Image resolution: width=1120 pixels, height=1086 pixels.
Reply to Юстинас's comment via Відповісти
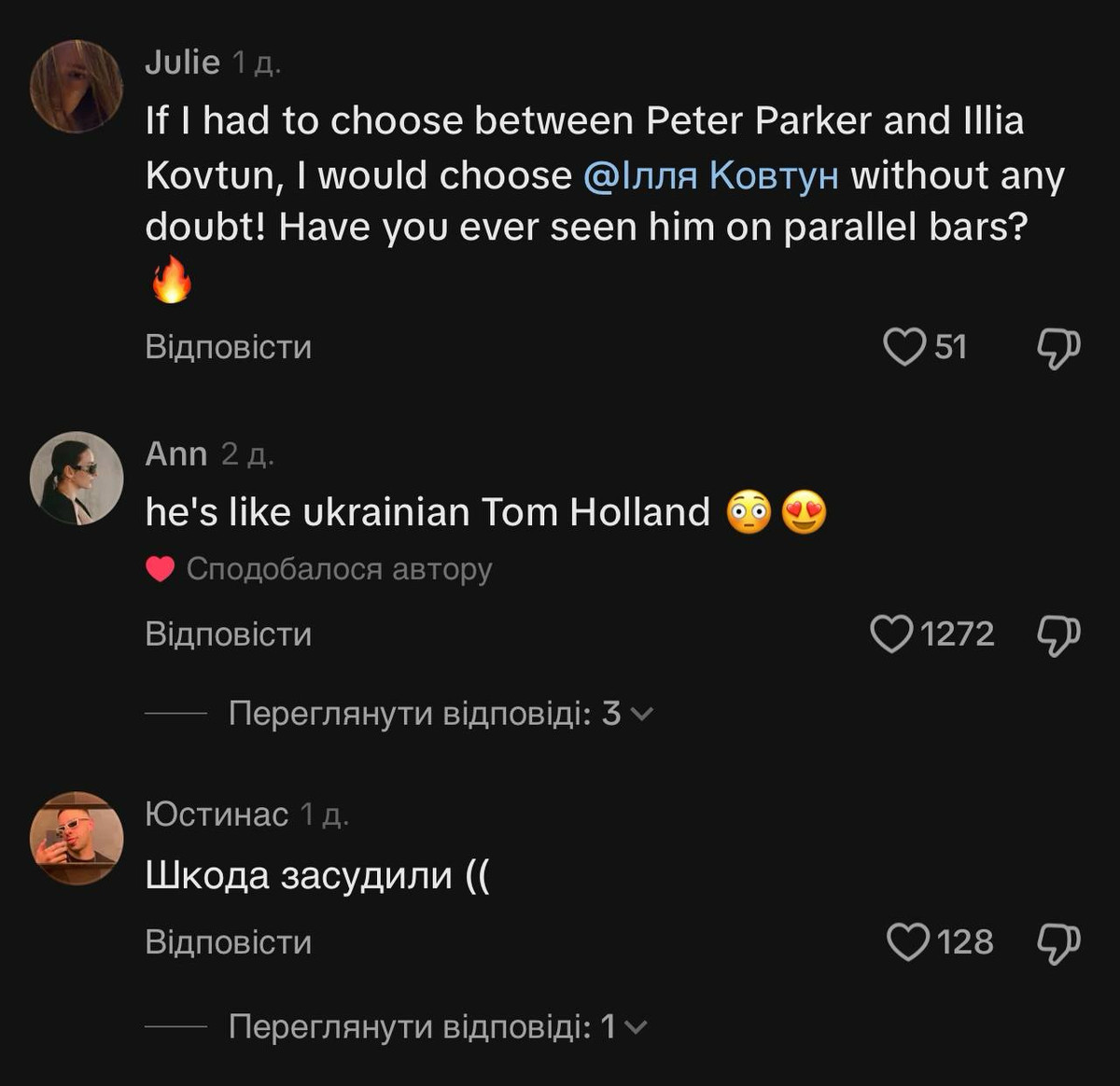pos(229,942)
